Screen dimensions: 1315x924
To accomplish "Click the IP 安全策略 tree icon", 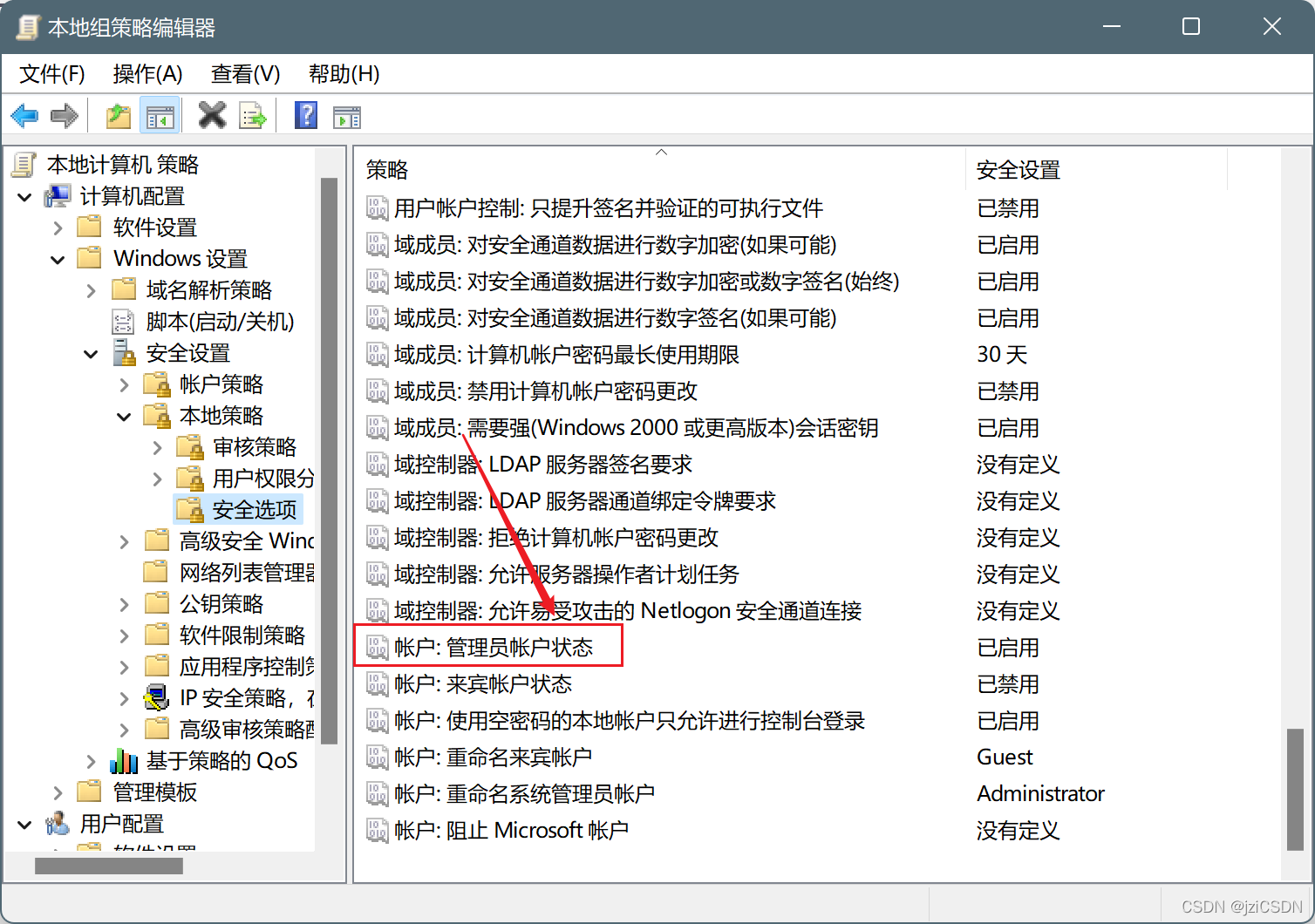I will 157,698.
